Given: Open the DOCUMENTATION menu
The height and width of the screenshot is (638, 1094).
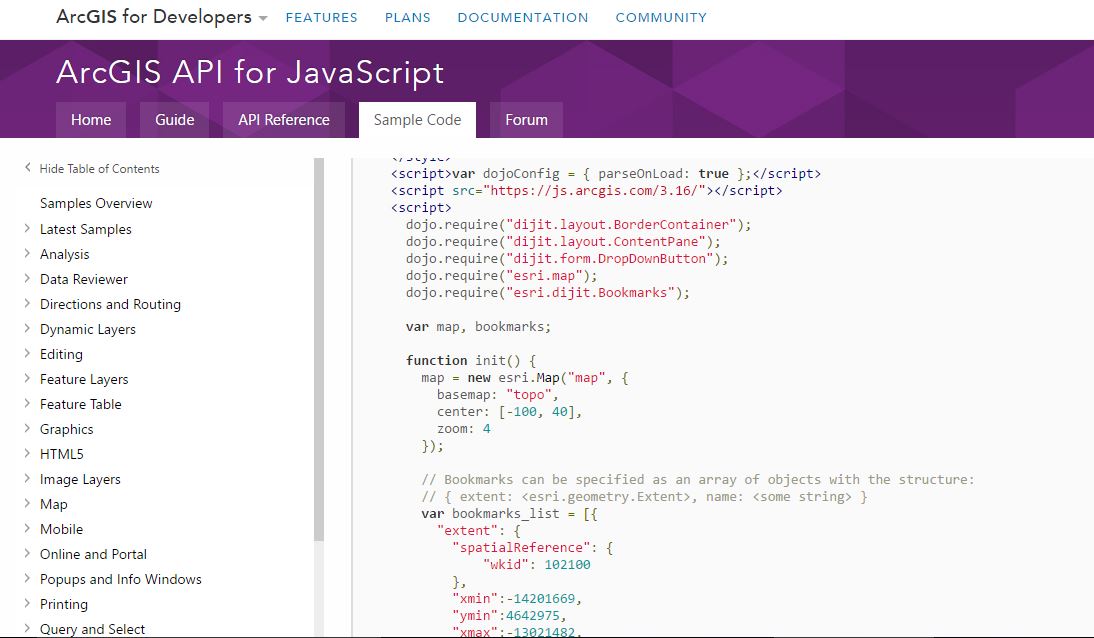Looking at the screenshot, I should pos(523,17).
